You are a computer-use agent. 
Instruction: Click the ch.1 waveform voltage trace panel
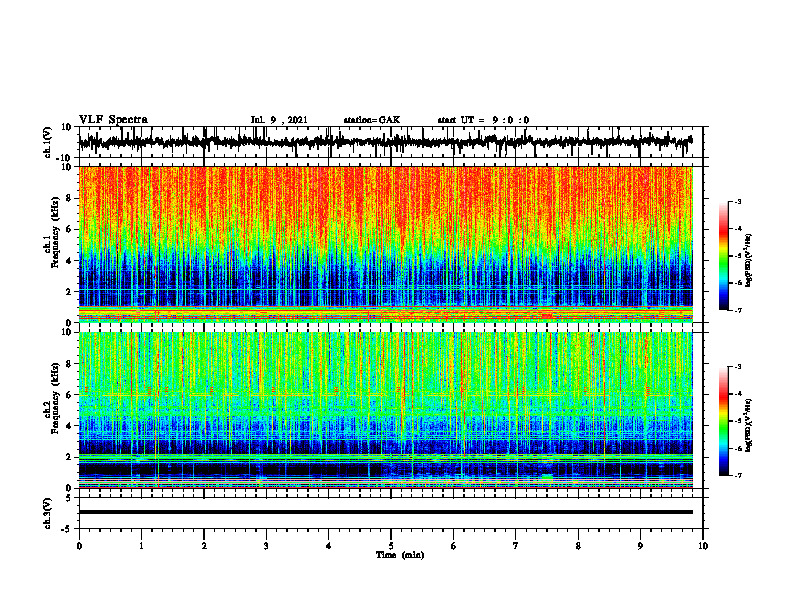(x=390, y=142)
